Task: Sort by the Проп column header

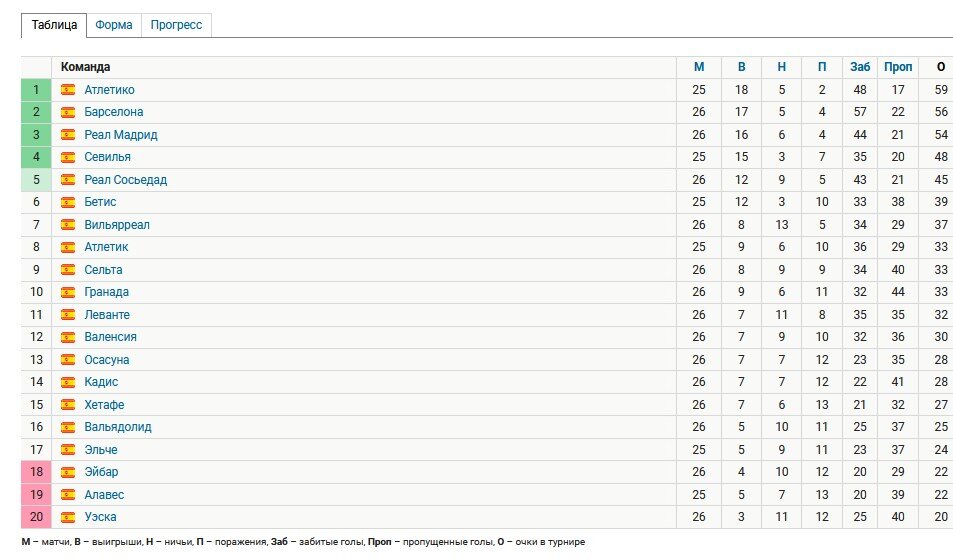Action: point(898,67)
